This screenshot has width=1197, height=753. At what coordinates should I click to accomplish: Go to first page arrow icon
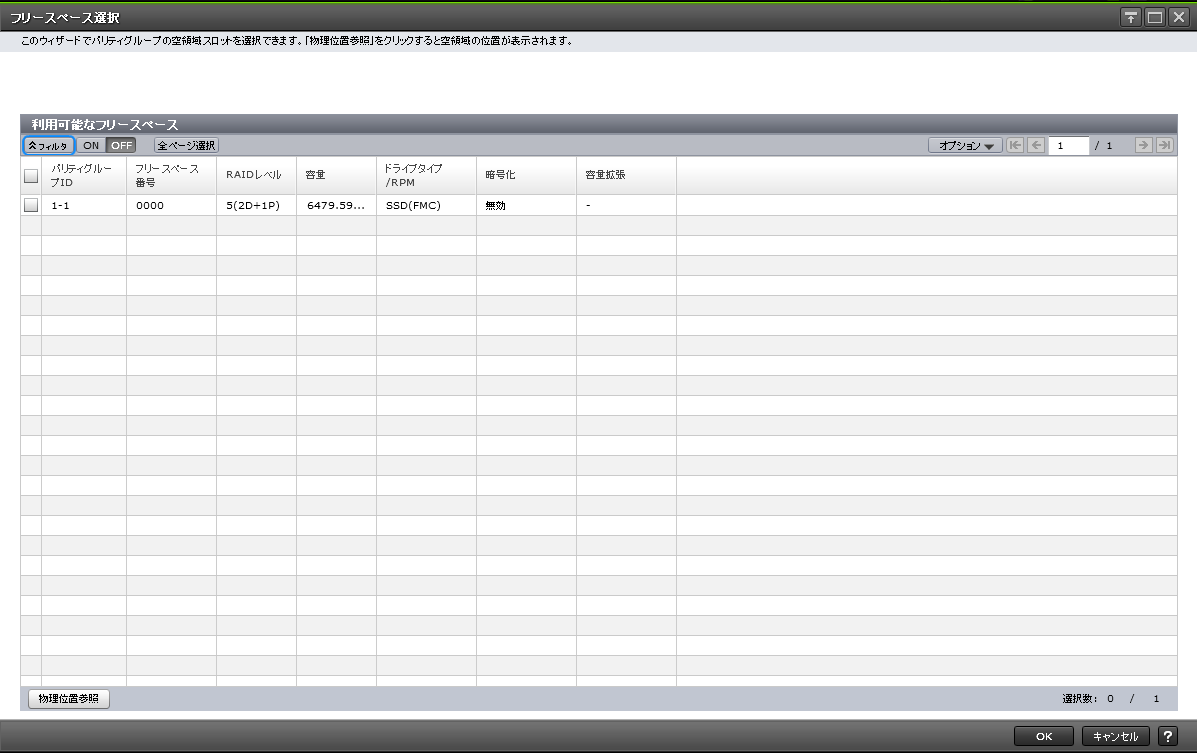1015,145
